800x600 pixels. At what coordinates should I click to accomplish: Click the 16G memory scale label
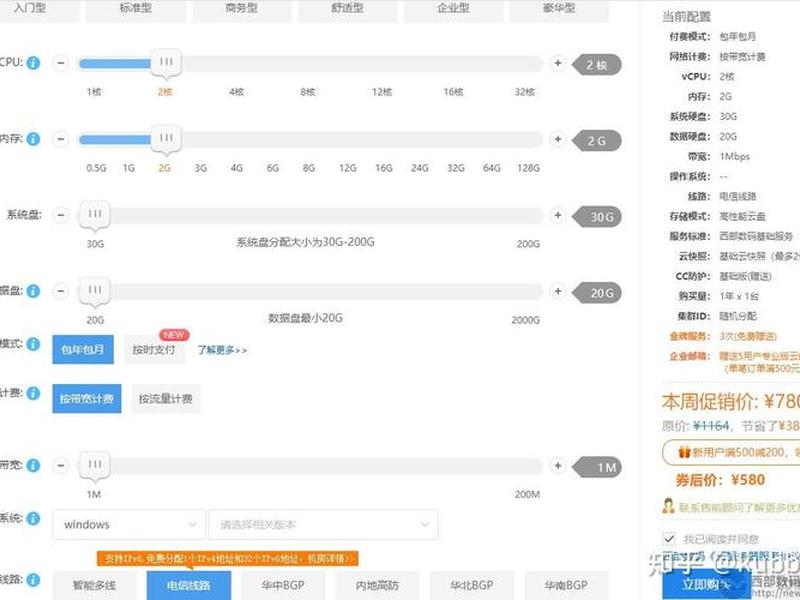pos(384,168)
